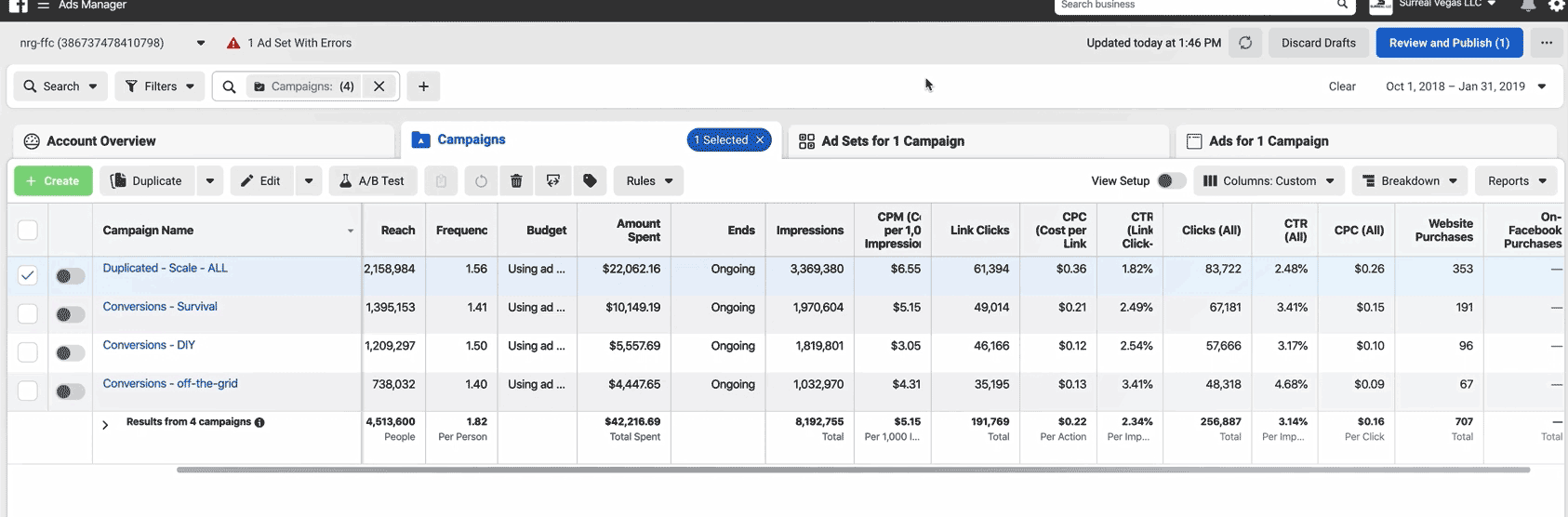Open the date range dropdown
This screenshot has width=1568, height=517.
(x=1466, y=86)
